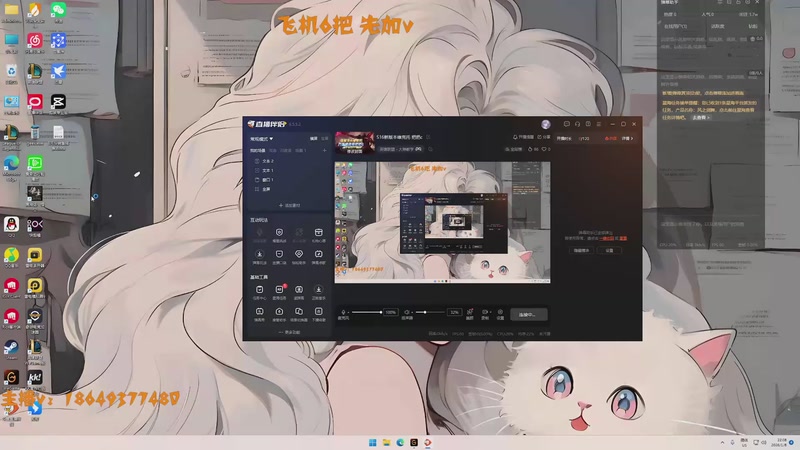
Task: Click the 添加素材 add source button
Action: (x=289, y=206)
